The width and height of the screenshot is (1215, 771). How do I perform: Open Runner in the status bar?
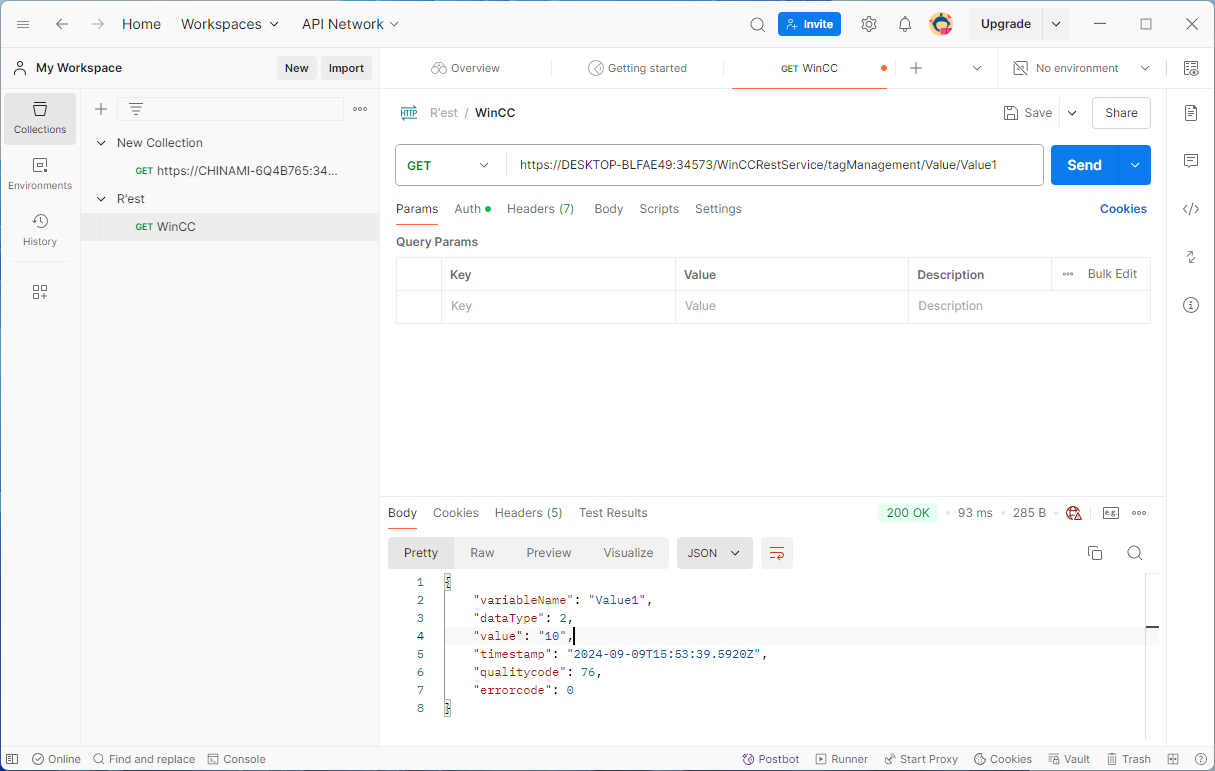click(x=842, y=759)
